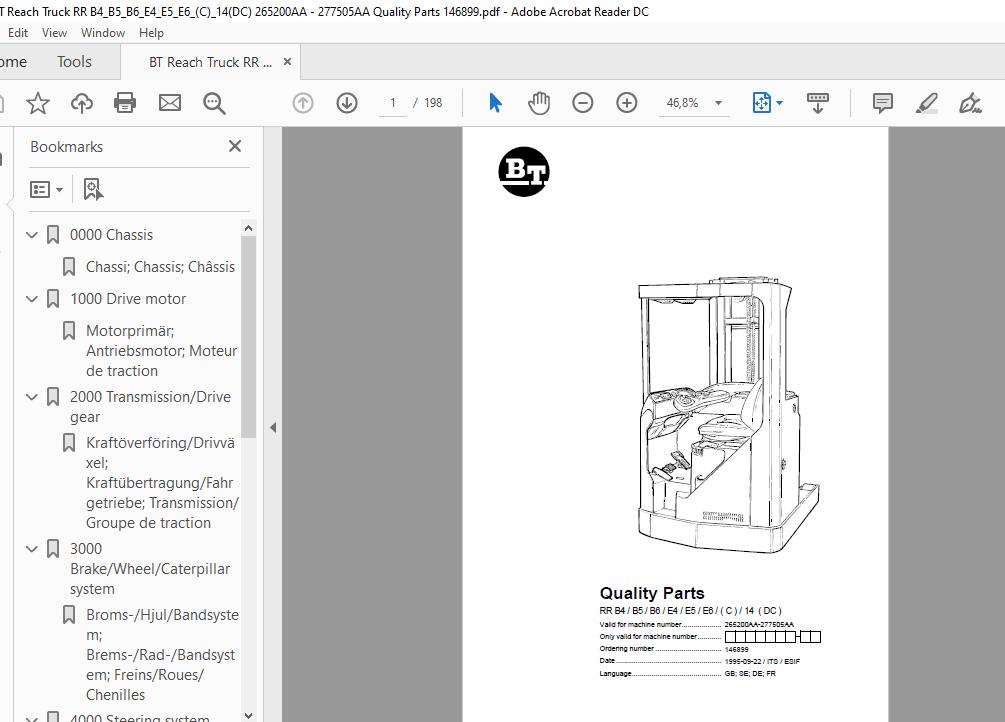Screen dimensions: 1005x722
Task: Open the zoom level 46,8% dropdown
Action: click(x=718, y=103)
